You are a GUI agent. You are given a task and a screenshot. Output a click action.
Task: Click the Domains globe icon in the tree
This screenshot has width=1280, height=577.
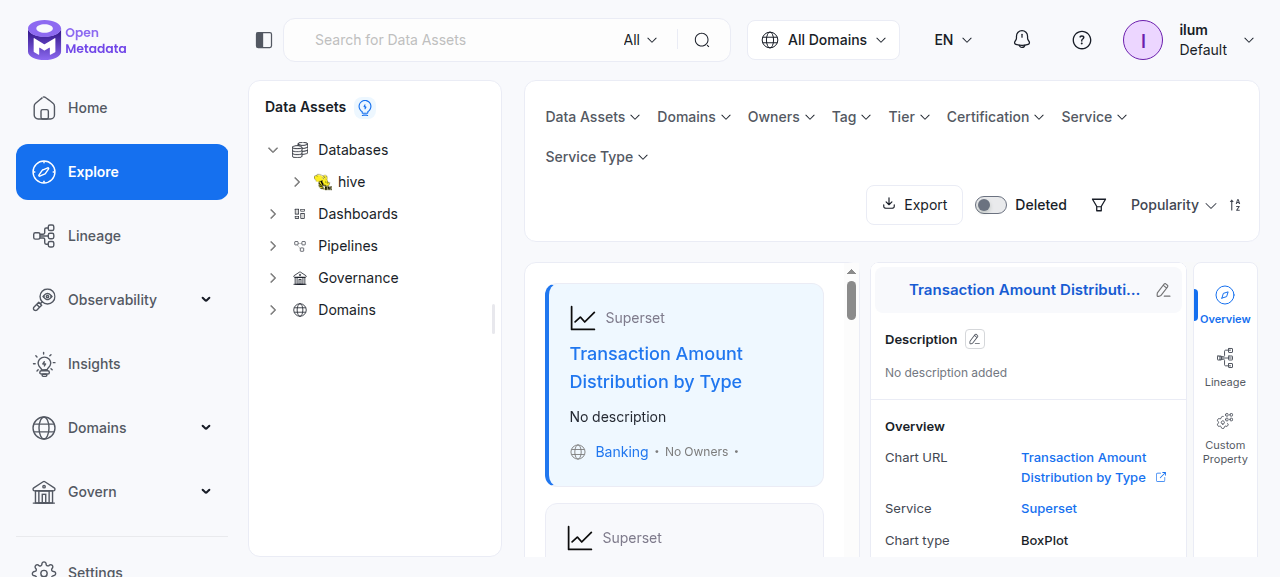click(300, 310)
